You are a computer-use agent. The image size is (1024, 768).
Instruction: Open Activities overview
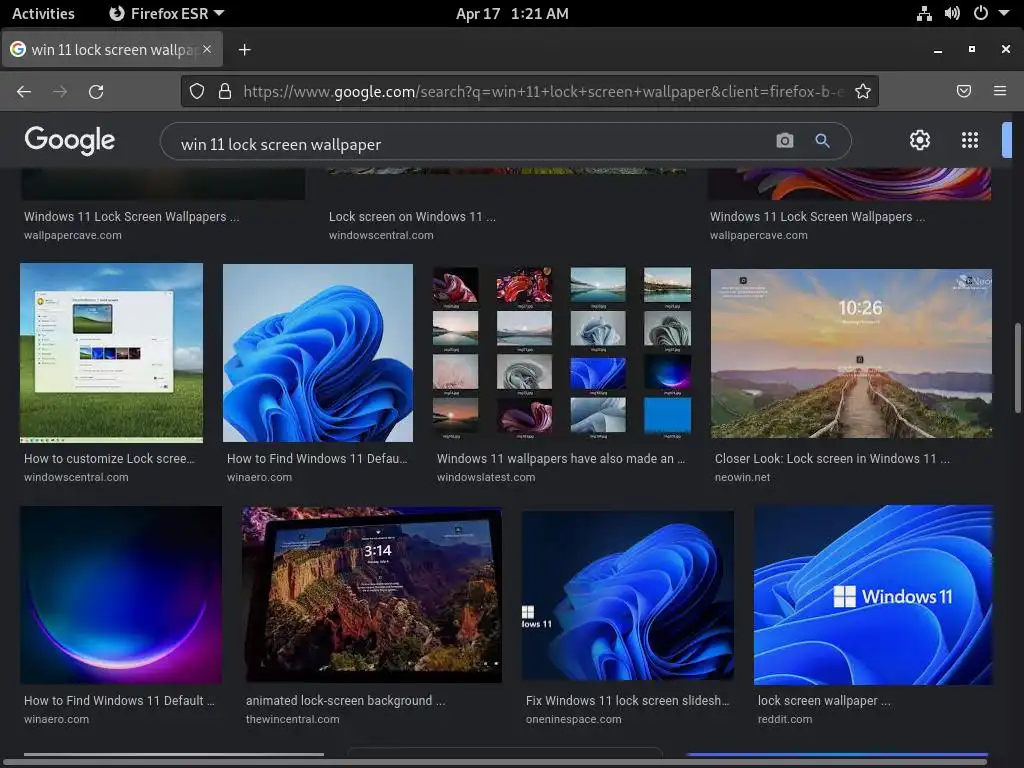coord(43,14)
